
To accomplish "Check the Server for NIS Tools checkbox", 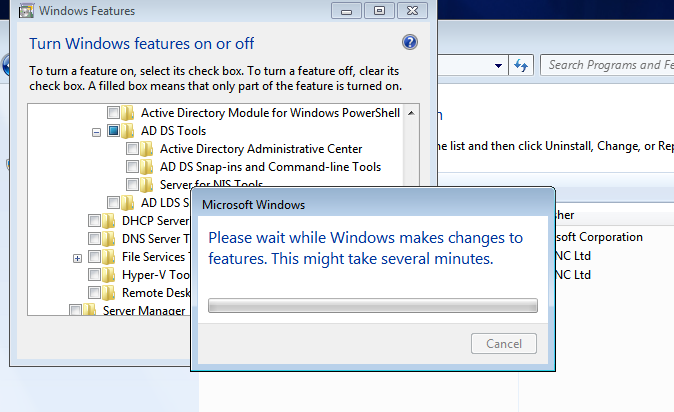I will (x=132, y=185).
